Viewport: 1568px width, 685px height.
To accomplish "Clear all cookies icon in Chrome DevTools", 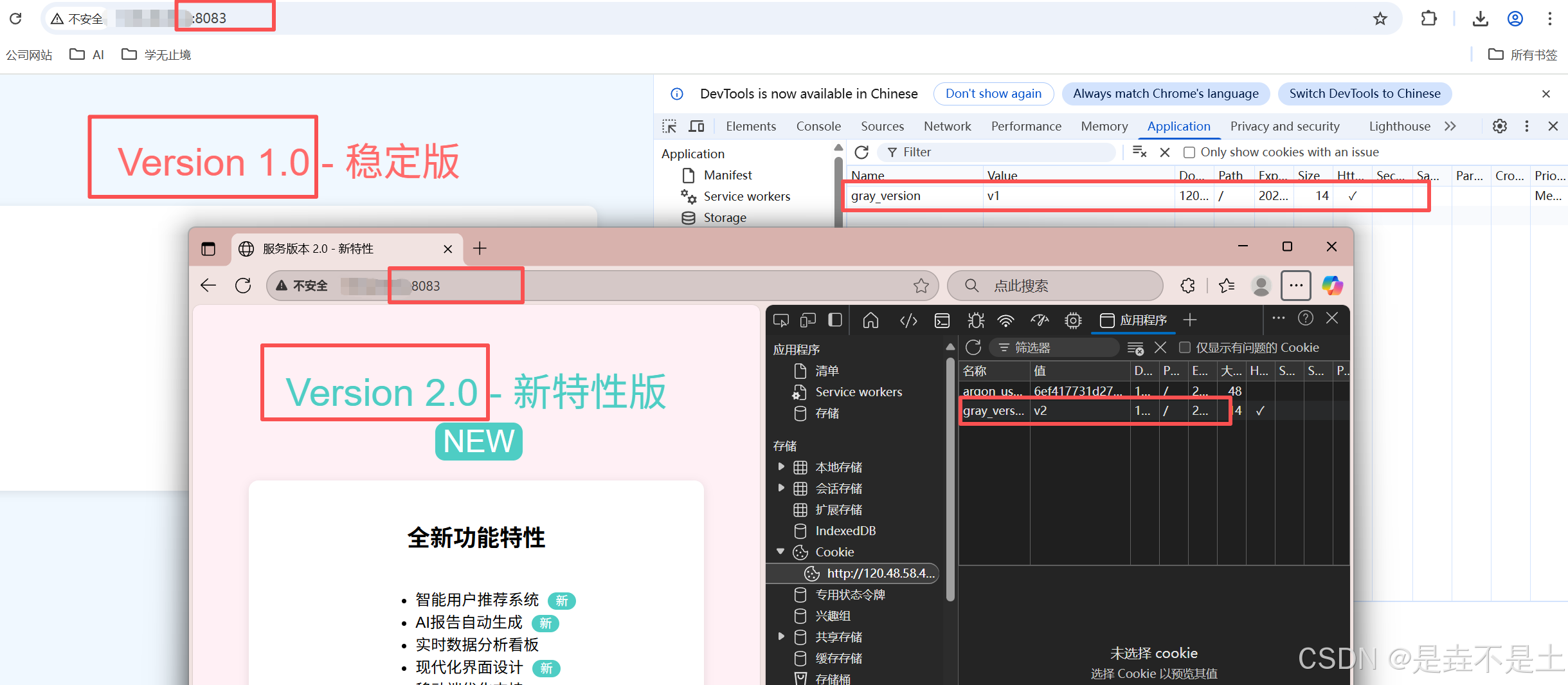I will coord(1139,152).
